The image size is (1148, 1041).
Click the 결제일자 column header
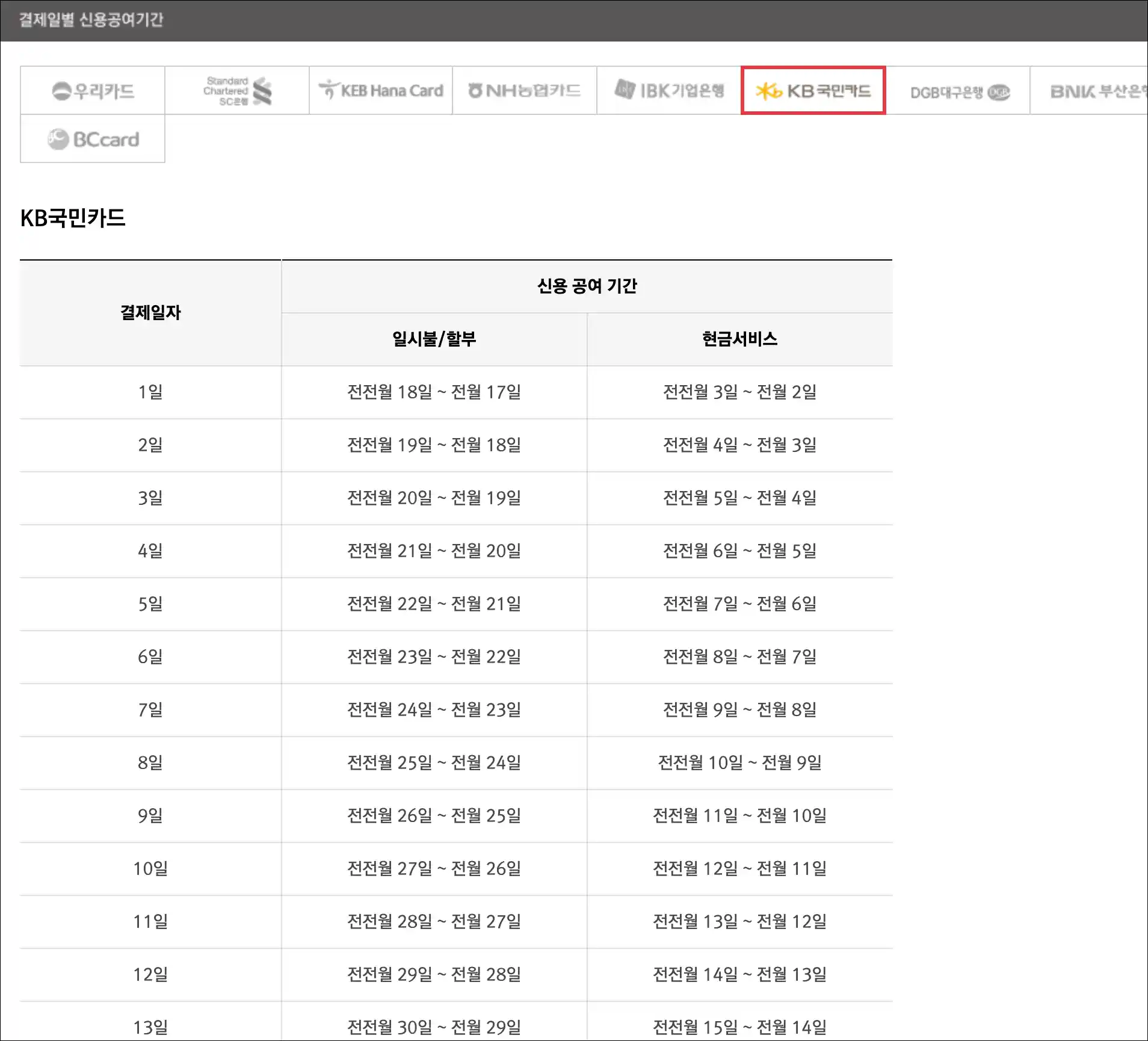(x=150, y=313)
